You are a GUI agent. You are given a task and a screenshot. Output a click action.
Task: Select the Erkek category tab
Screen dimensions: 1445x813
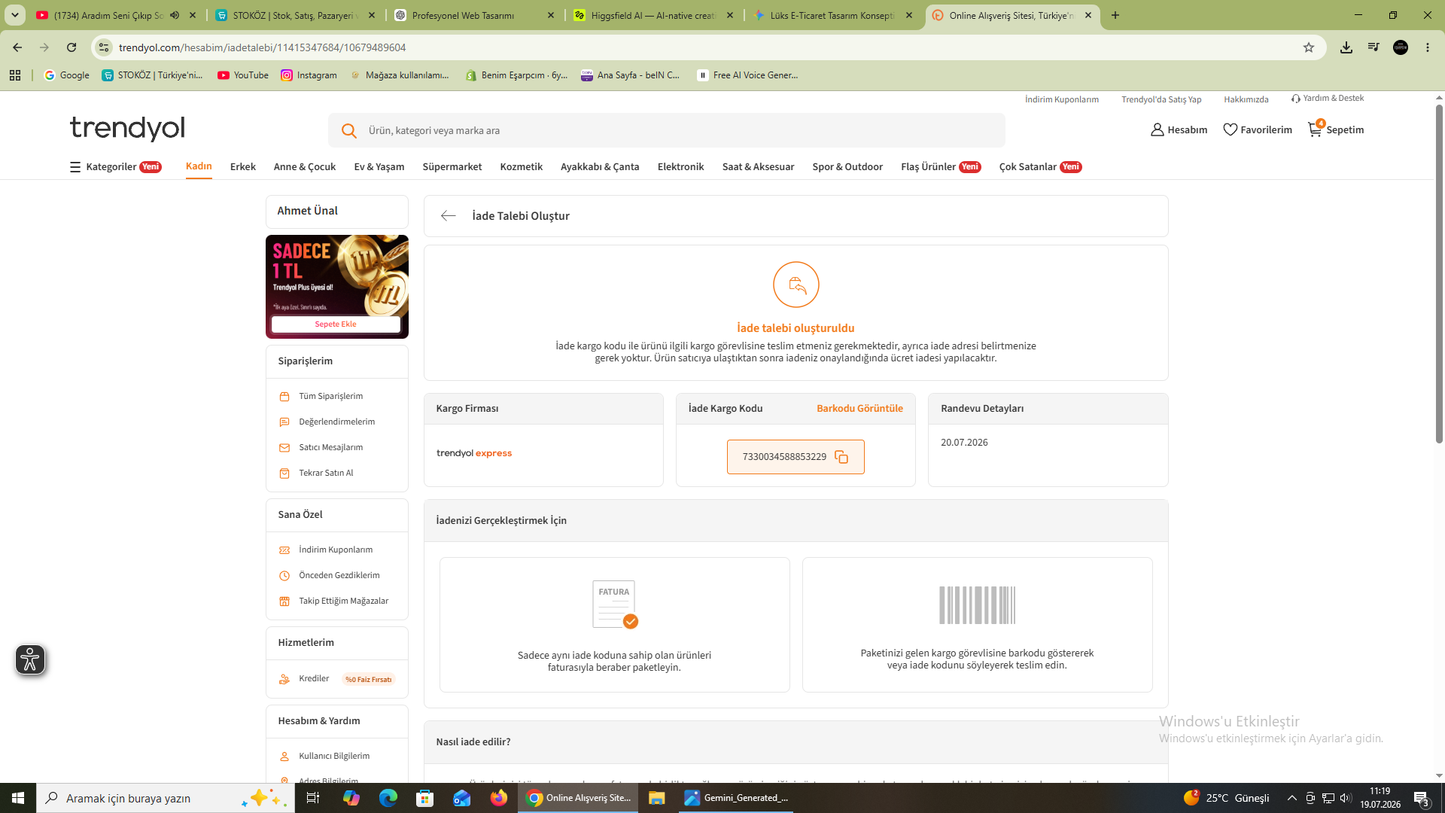pos(243,167)
